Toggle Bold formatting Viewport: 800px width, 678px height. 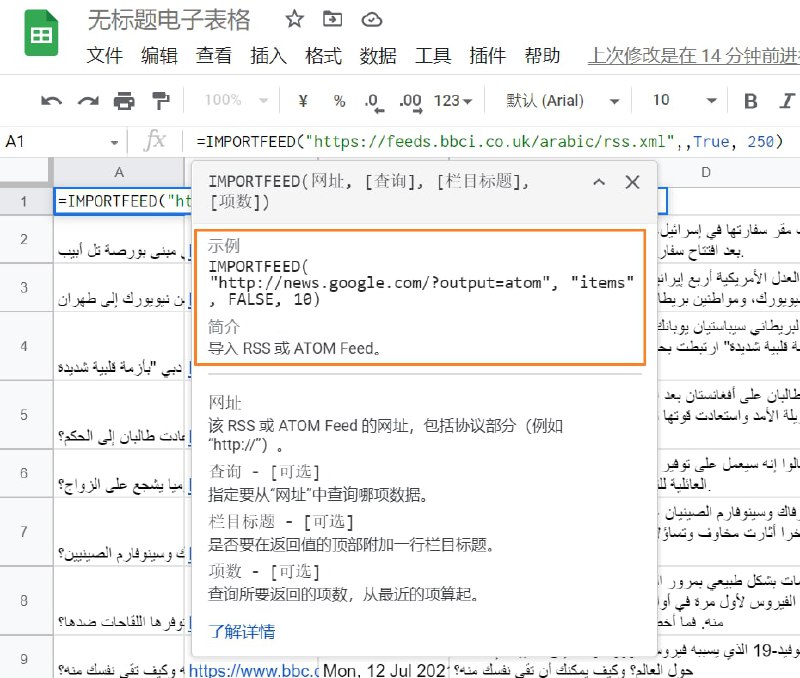(x=750, y=101)
